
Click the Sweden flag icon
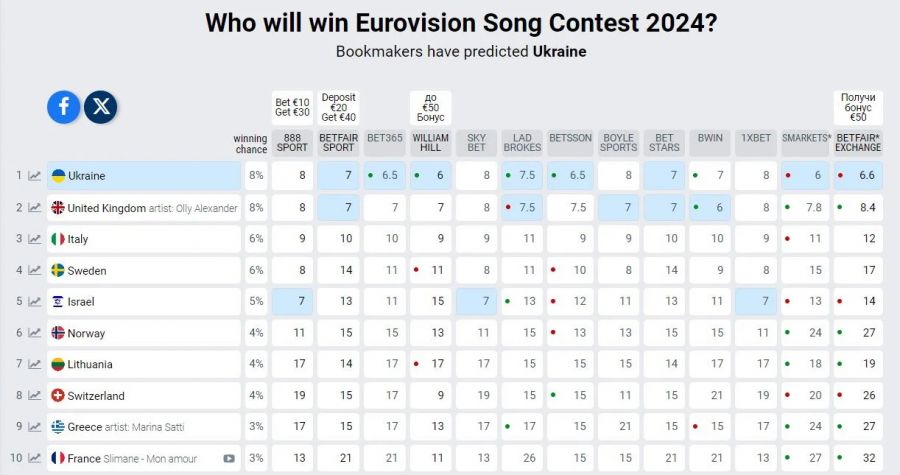pyautogui.click(x=58, y=270)
